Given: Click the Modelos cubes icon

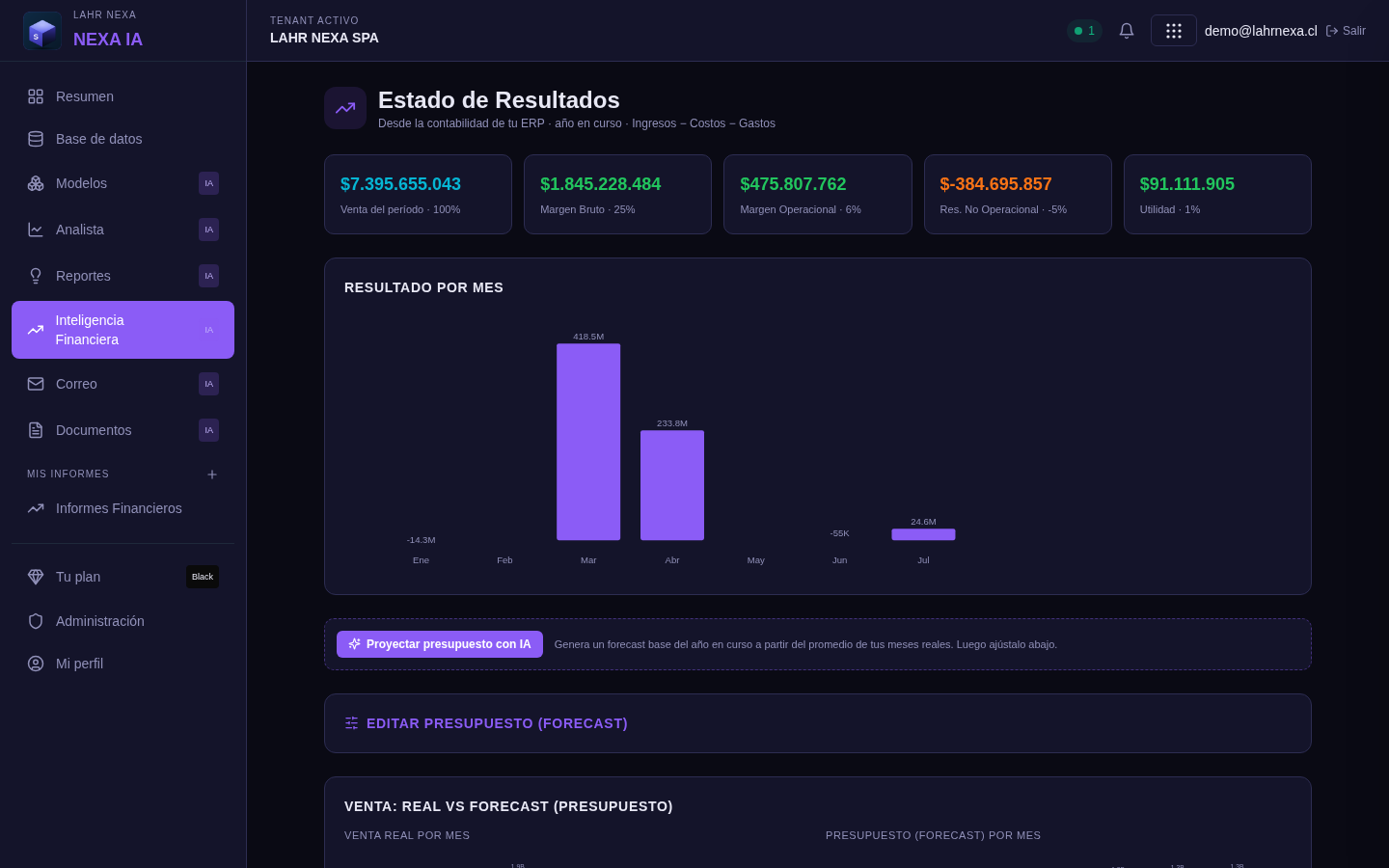Looking at the screenshot, I should point(36,183).
